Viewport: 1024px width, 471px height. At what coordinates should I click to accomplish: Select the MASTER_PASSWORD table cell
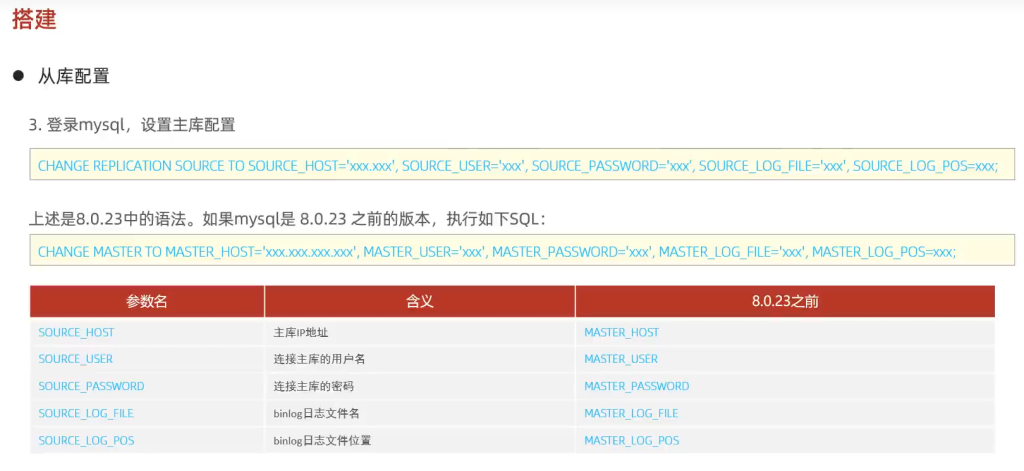(x=636, y=386)
